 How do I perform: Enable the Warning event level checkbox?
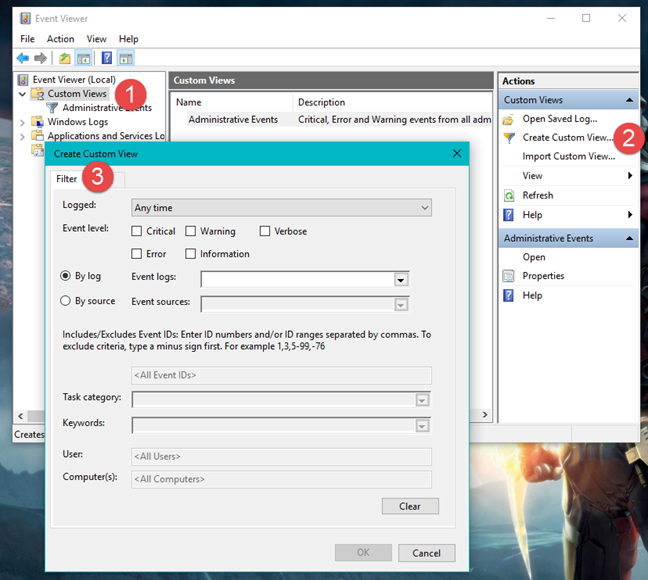tap(191, 231)
